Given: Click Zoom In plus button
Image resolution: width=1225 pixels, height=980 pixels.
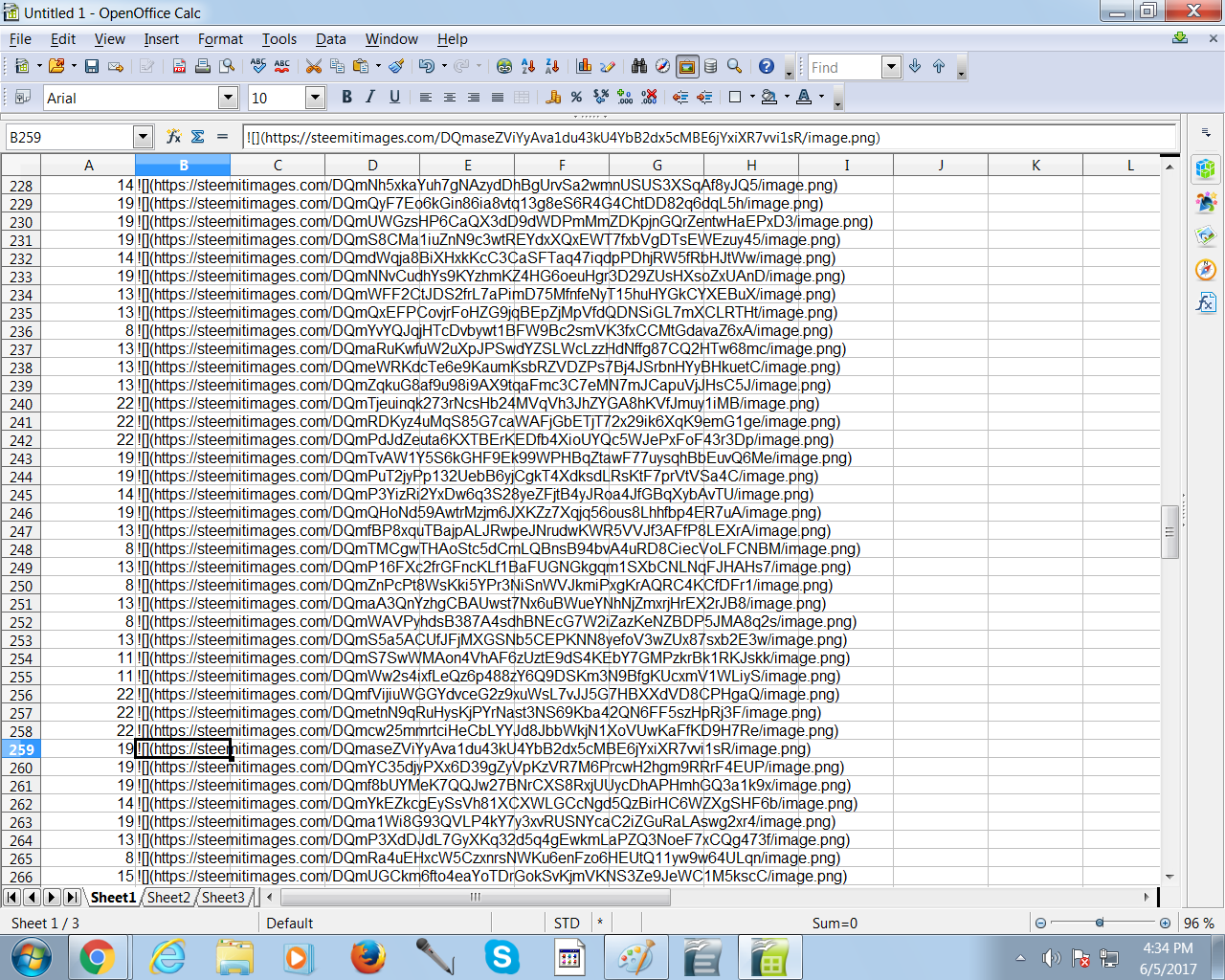Looking at the screenshot, I should point(1165,924).
